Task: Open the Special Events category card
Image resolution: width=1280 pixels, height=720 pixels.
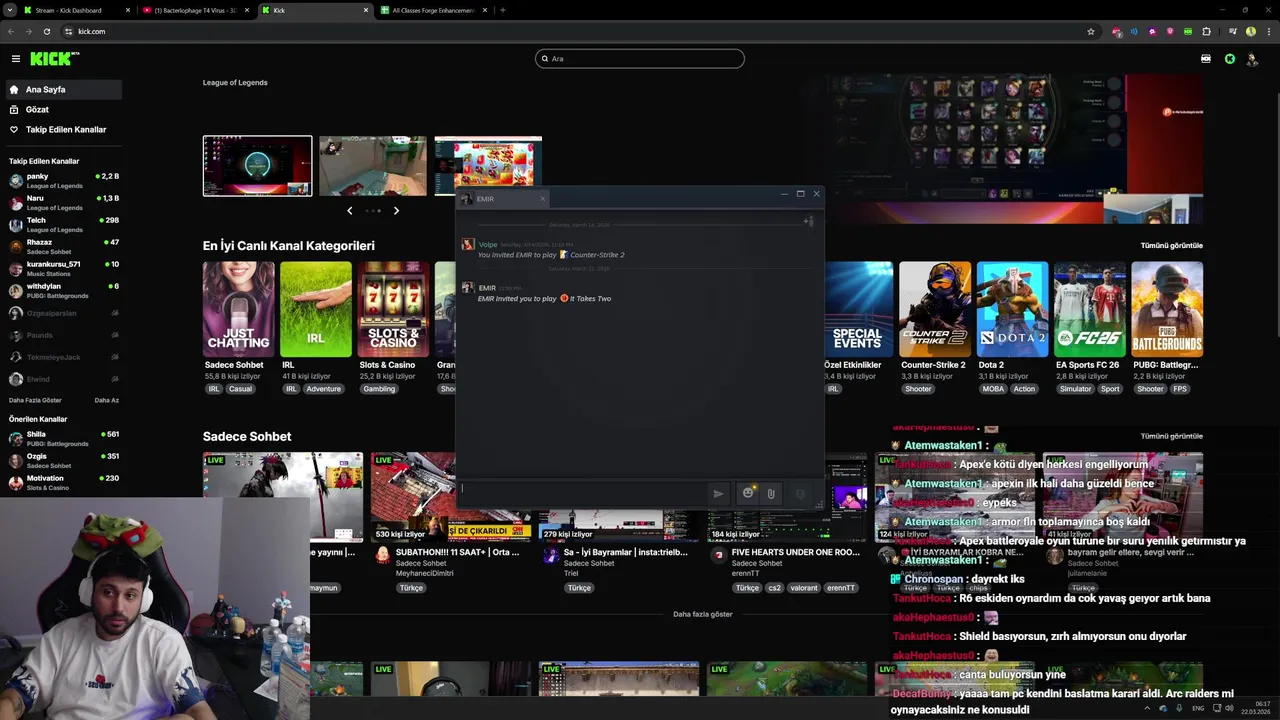Action: coord(857,309)
